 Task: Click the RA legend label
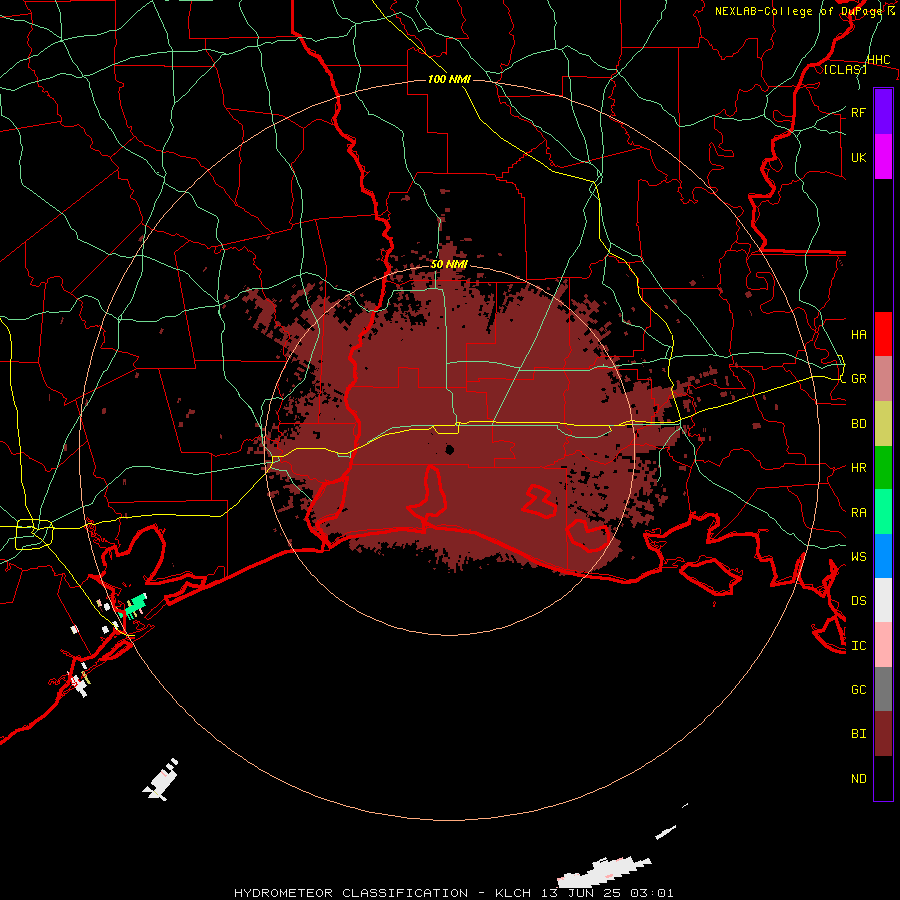coord(859,512)
